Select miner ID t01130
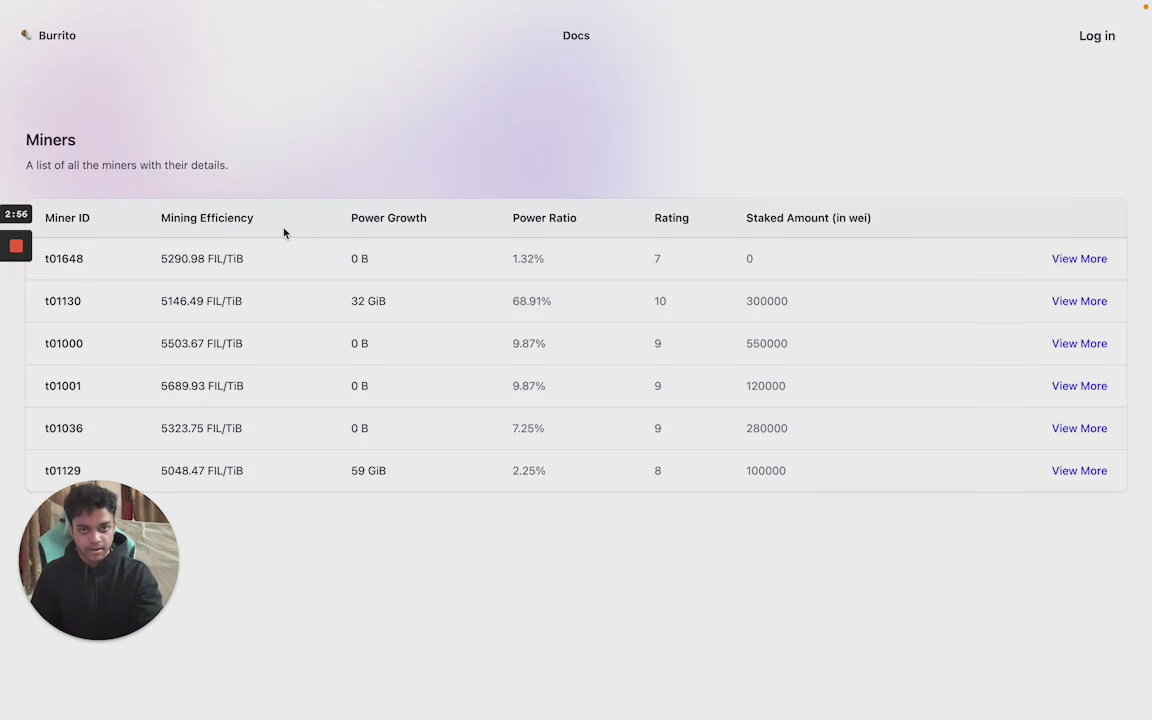 coord(63,301)
